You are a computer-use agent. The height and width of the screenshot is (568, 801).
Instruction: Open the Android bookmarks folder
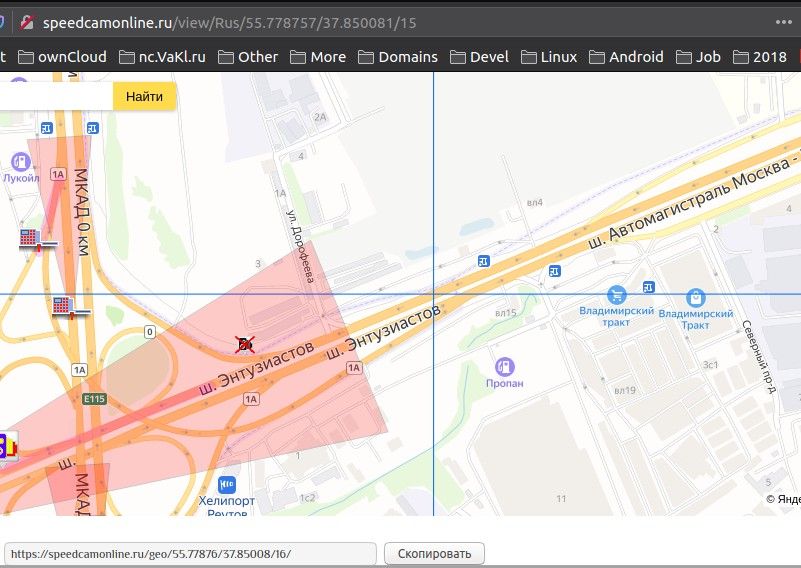click(x=625, y=57)
